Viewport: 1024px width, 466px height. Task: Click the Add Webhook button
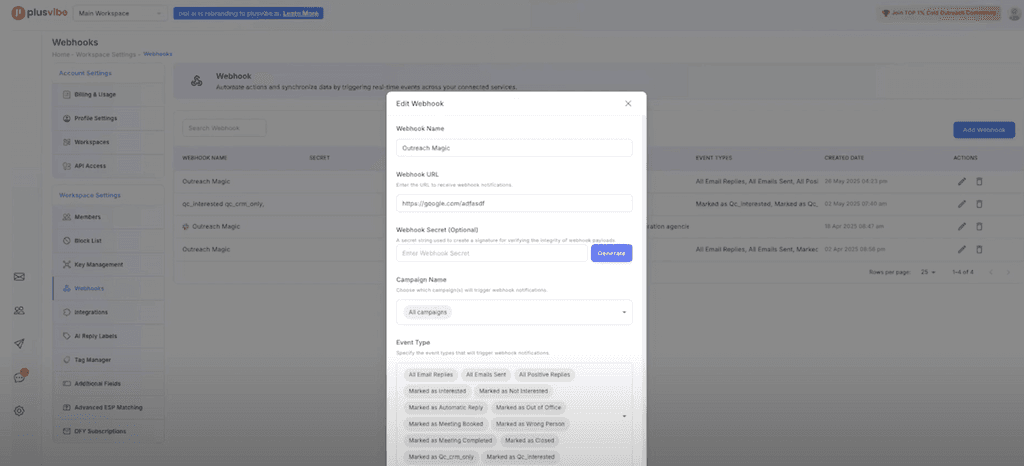[984, 129]
